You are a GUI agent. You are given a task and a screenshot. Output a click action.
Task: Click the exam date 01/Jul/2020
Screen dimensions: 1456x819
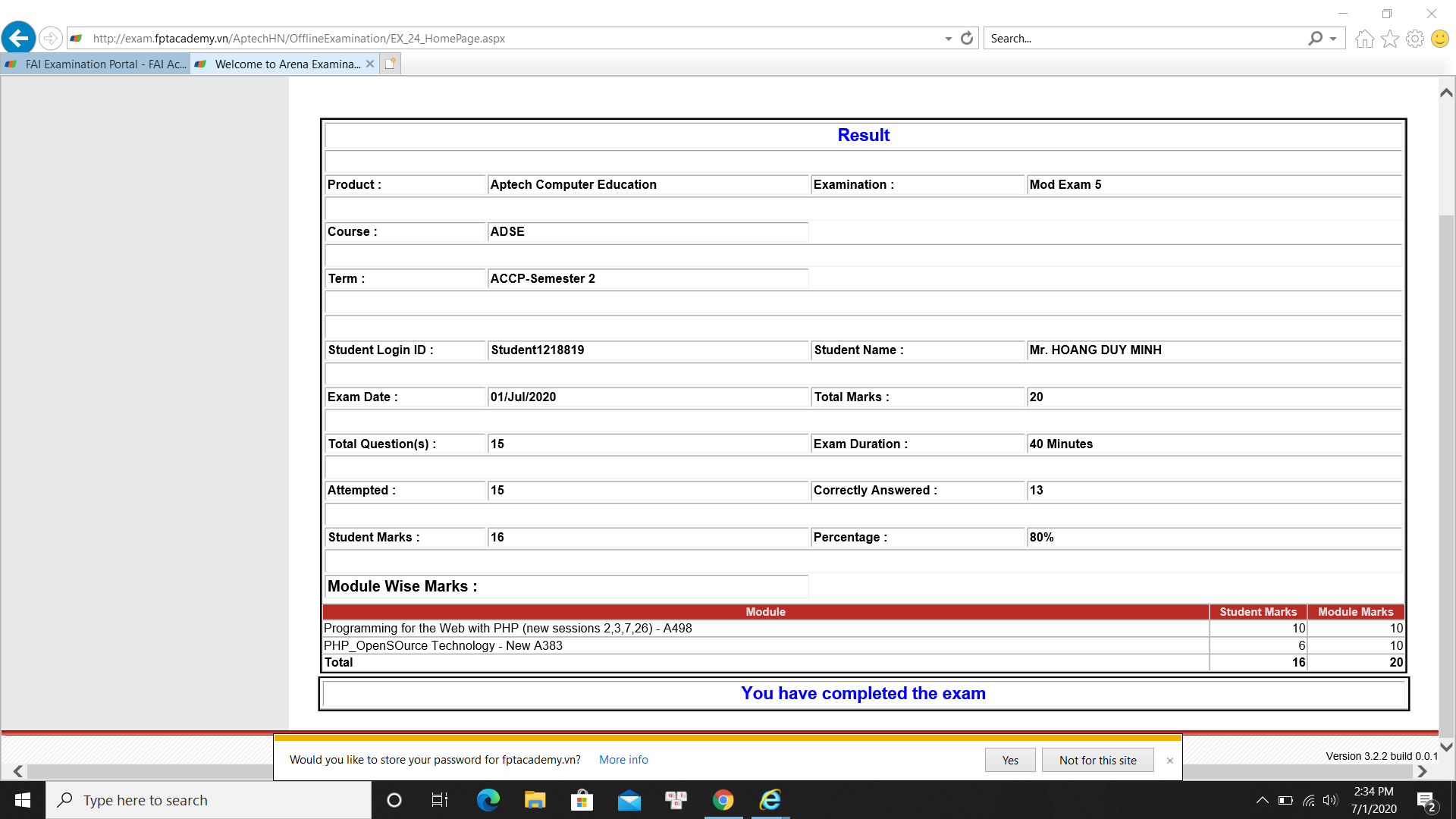point(522,397)
